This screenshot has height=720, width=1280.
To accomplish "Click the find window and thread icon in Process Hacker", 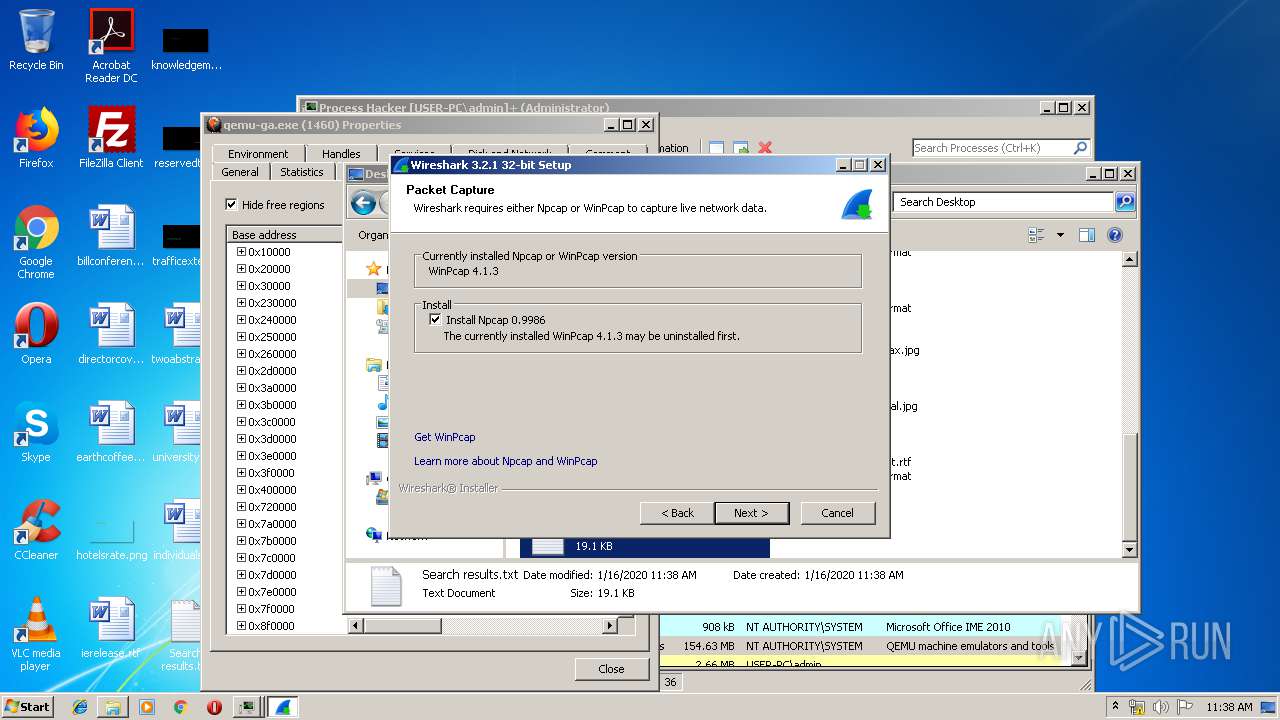I will click(741, 148).
